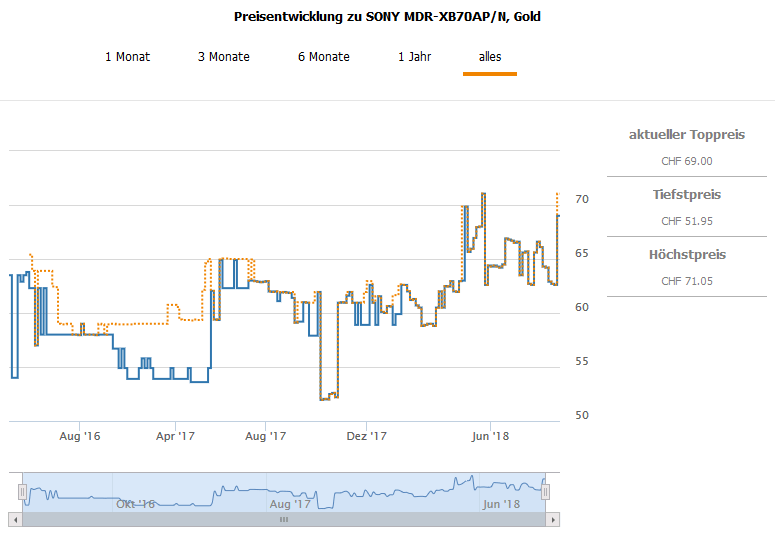The image size is (778, 534).
Task: Show the 6 Monate price history
Action: [323, 57]
